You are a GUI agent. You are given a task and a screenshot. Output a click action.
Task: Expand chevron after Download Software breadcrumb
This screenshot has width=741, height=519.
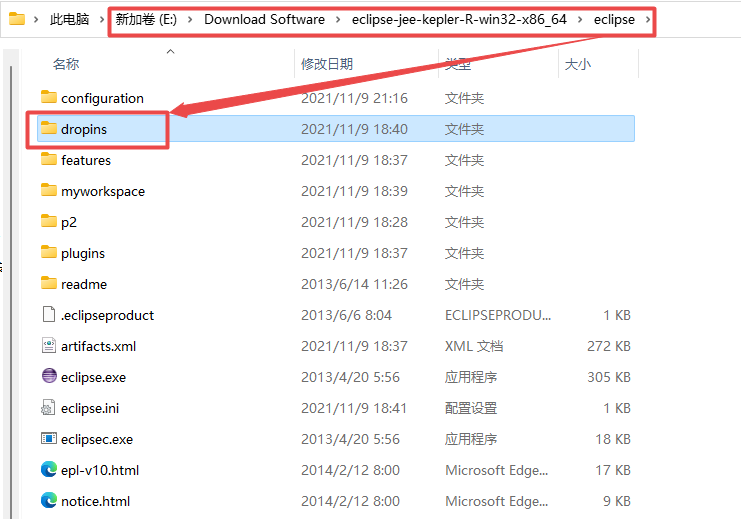coord(338,20)
